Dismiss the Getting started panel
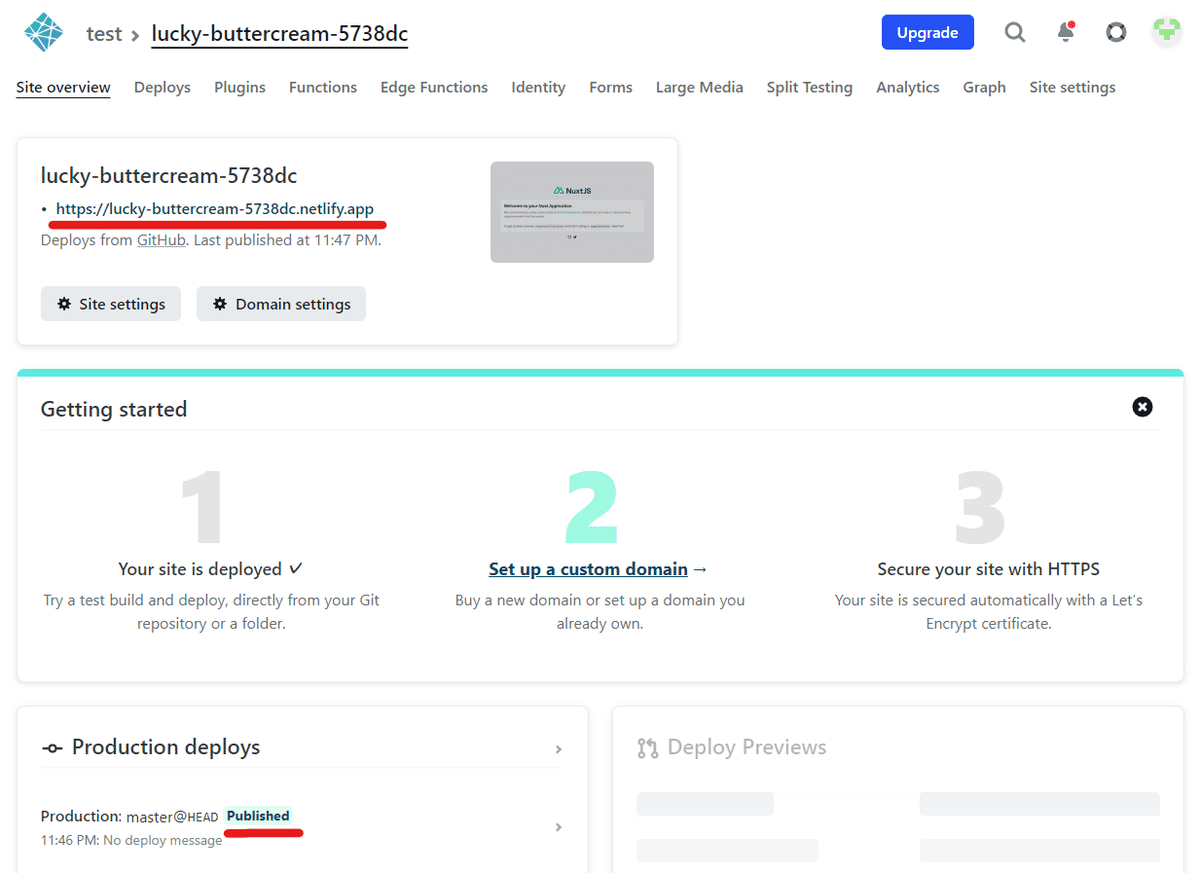This screenshot has height=873, width=1200. point(1142,407)
